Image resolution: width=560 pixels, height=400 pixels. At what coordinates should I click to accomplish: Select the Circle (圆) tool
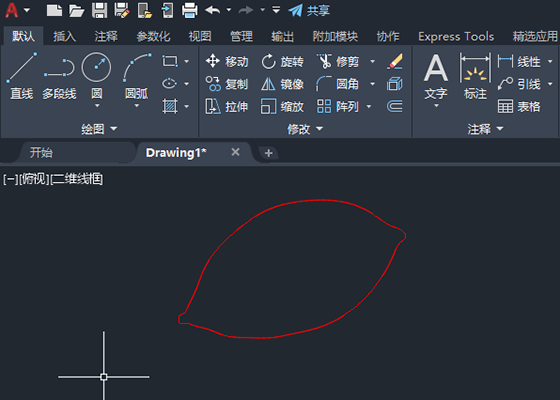[x=96, y=76]
